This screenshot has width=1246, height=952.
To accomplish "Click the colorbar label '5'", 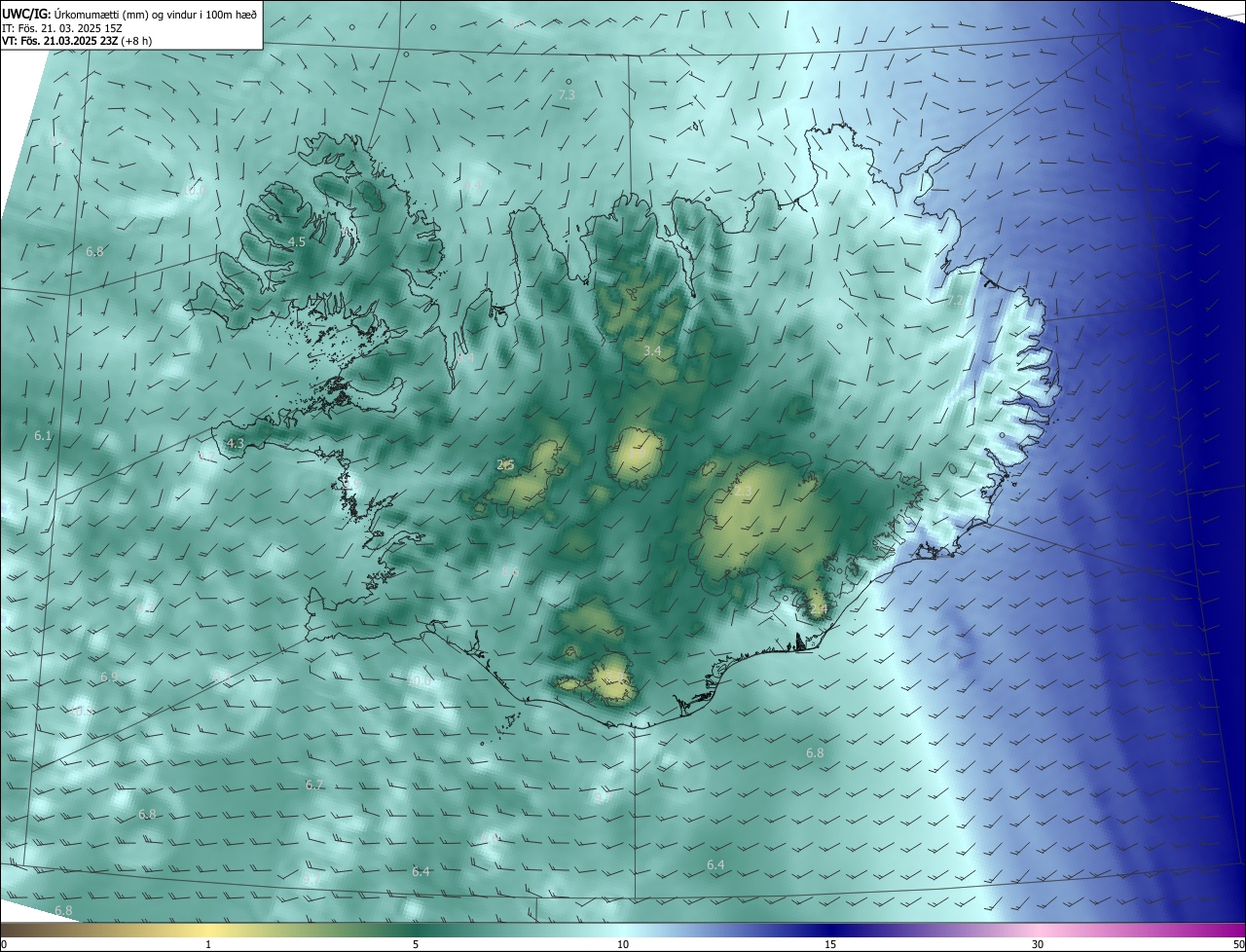I will (416, 944).
